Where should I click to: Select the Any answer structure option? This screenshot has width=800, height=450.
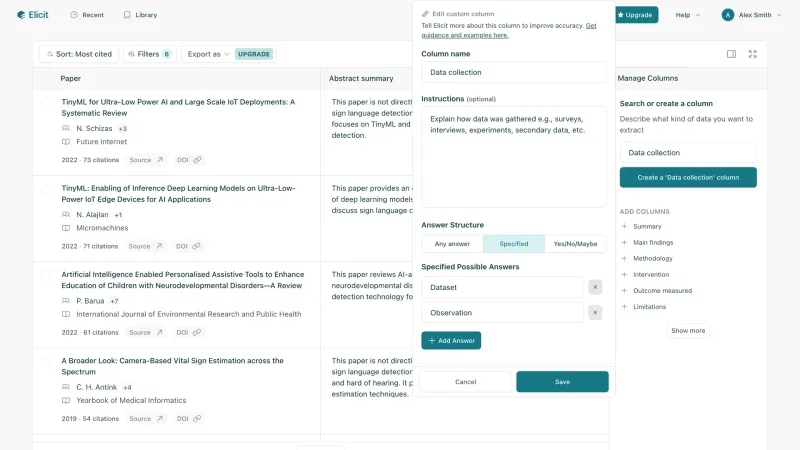click(452, 244)
